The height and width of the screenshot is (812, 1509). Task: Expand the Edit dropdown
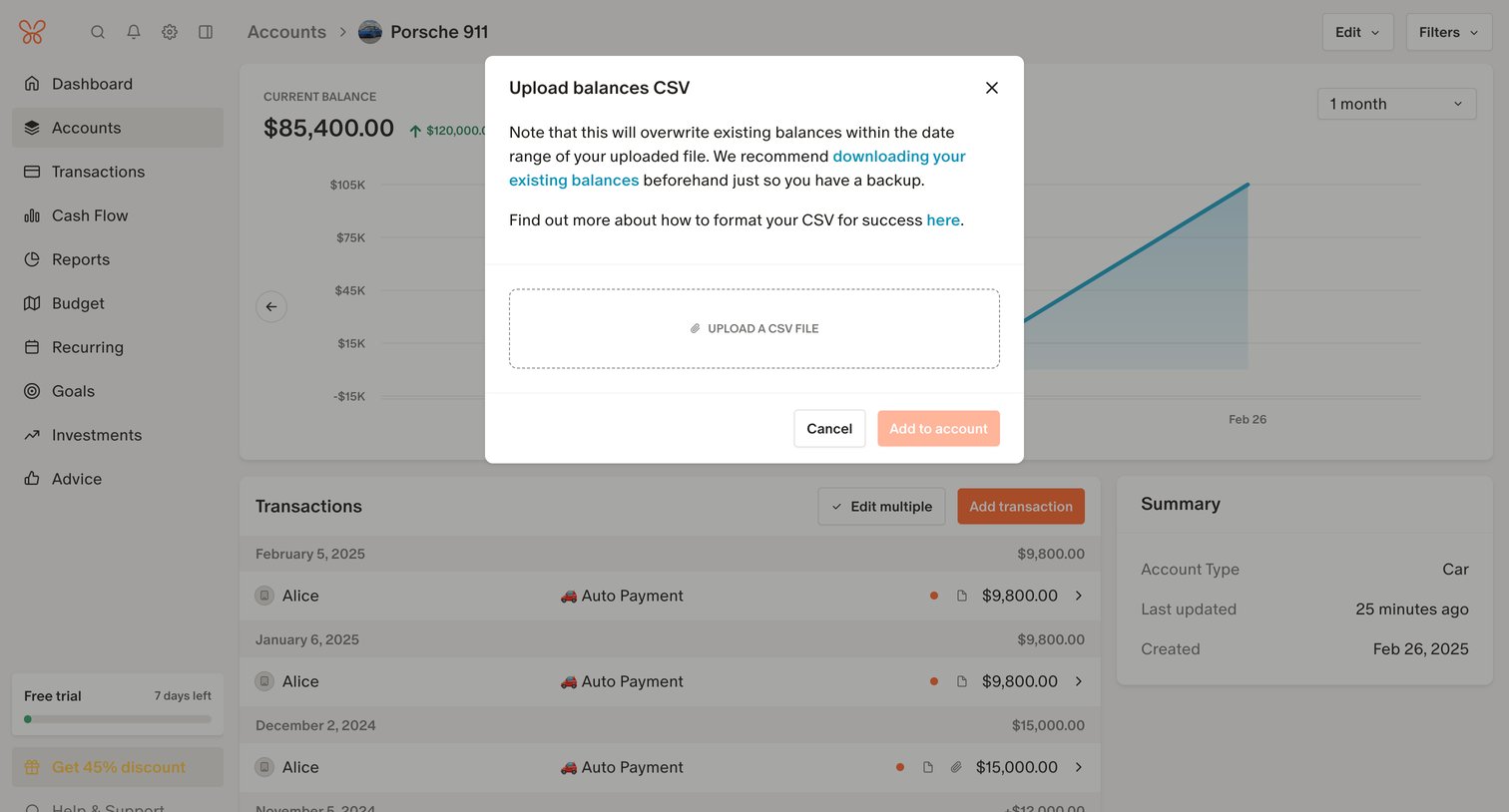1357,32
